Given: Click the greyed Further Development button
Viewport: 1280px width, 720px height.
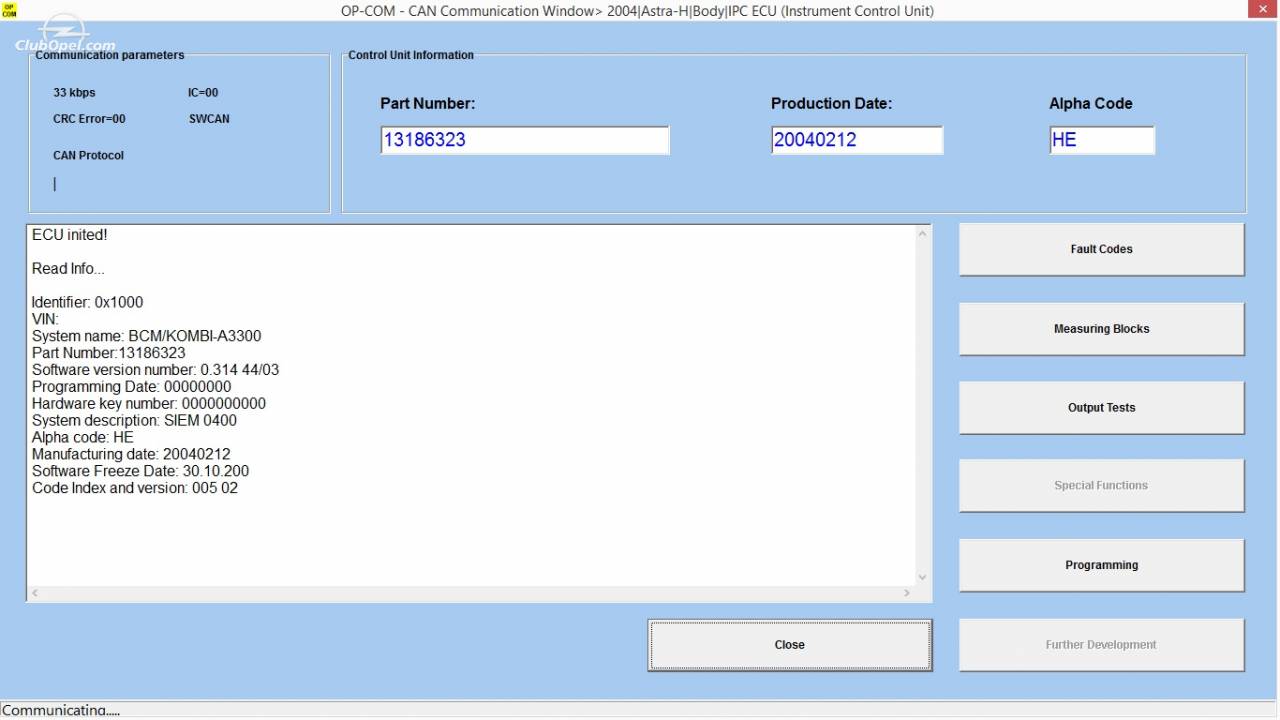Looking at the screenshot, I should coord(1101,645).
